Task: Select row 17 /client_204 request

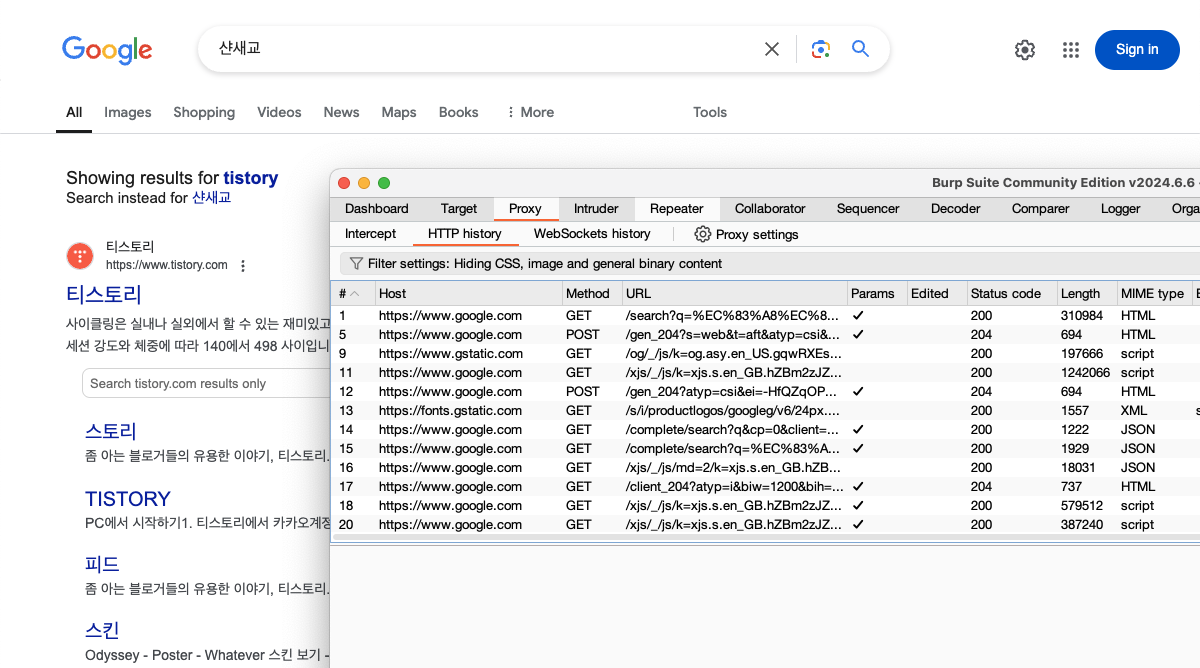Action: click(x=765, y=487)
